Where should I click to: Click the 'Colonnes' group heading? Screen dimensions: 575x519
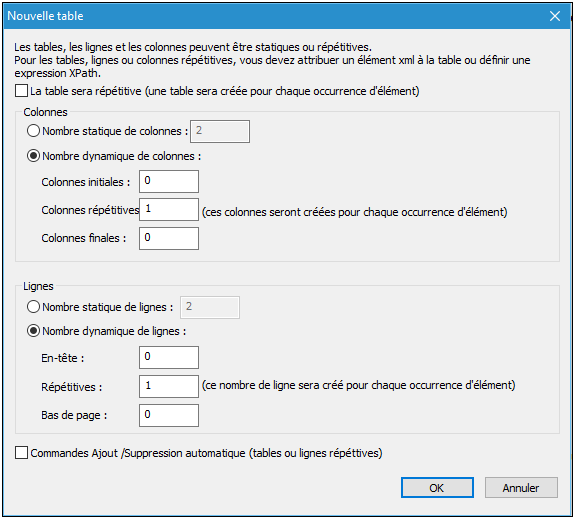tap(45, 112)
